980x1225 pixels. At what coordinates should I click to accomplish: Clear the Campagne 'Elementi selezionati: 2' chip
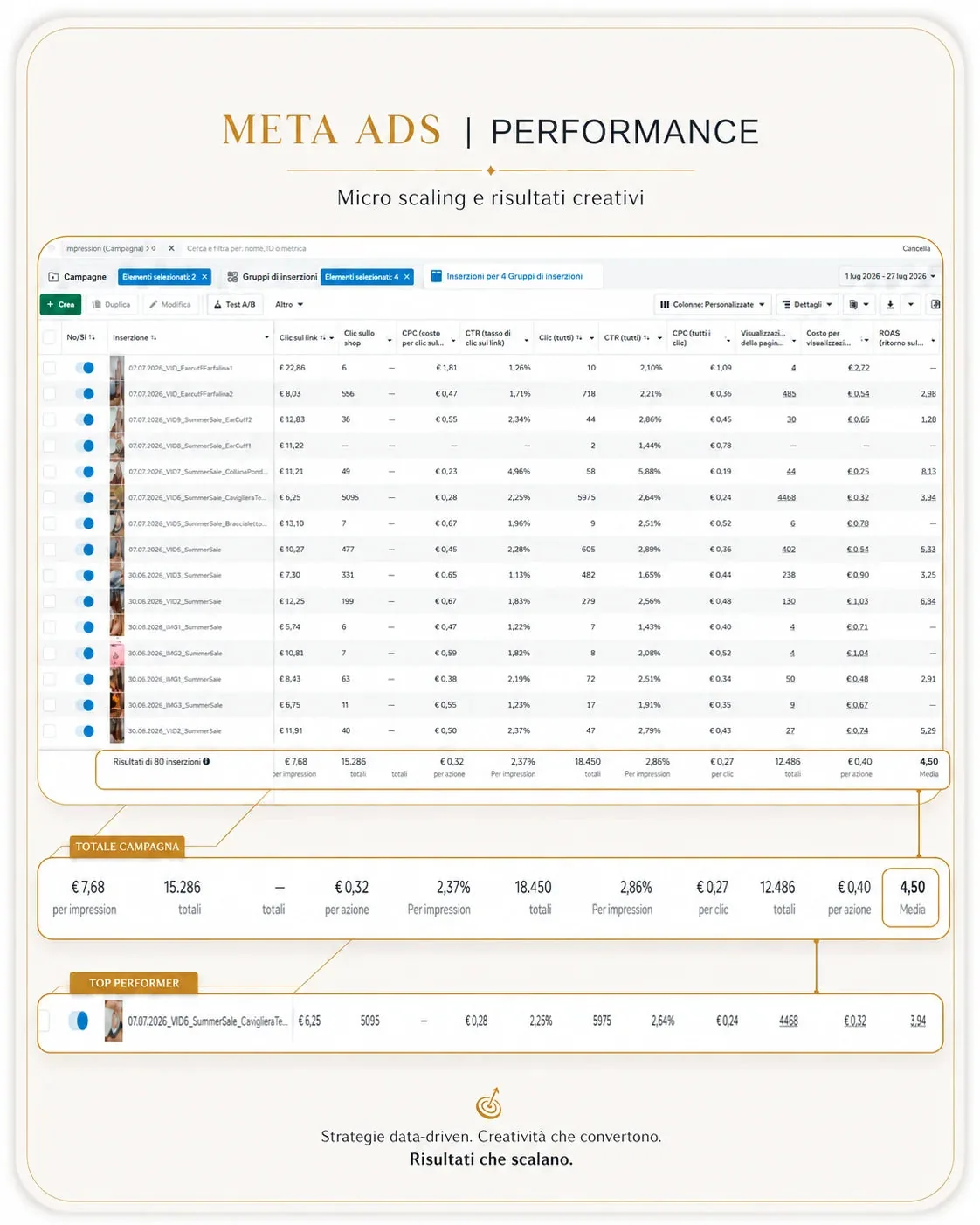(x=204, y=277)
